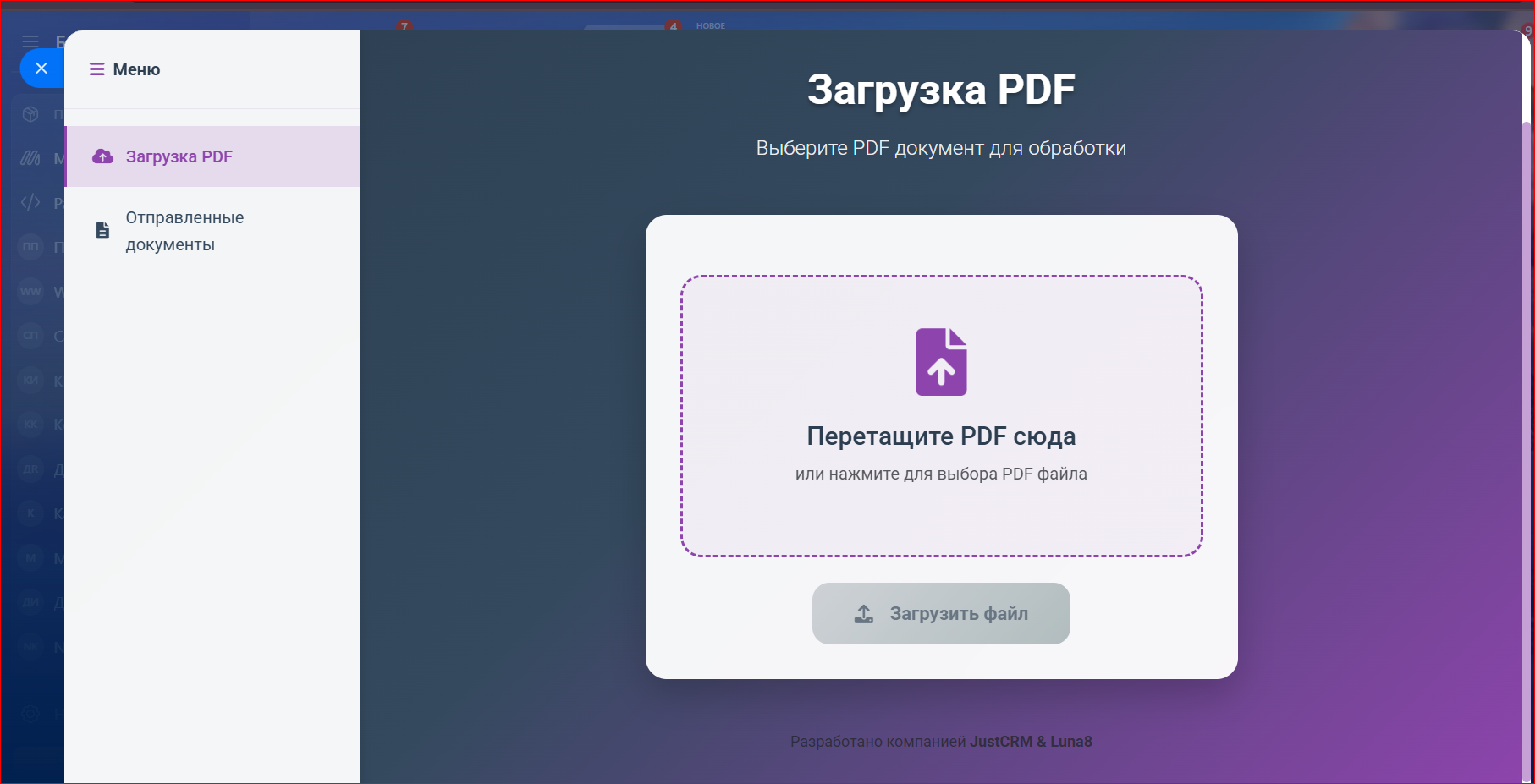
Task: Click the cube icon in background sidebar
Action: point(30,114)
